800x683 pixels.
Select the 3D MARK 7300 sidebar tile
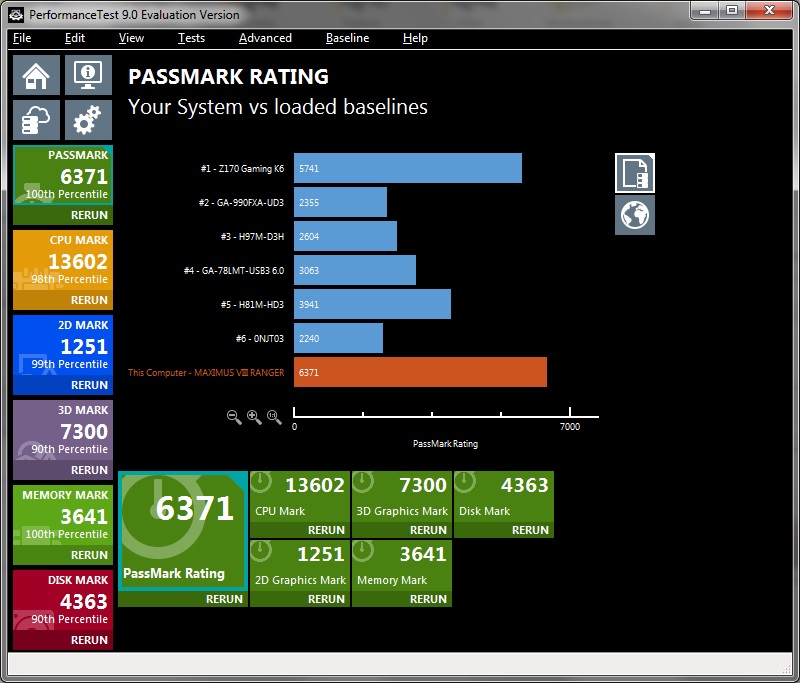click(63, 430)
